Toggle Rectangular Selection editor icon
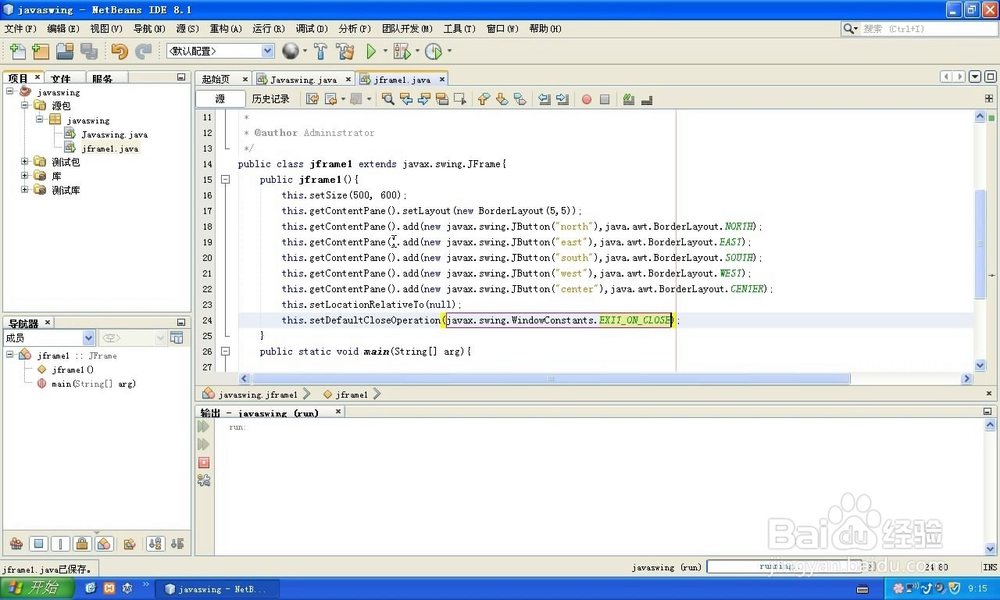The height and width of the screenshot is (600, 1000). (x=460, y=99)
